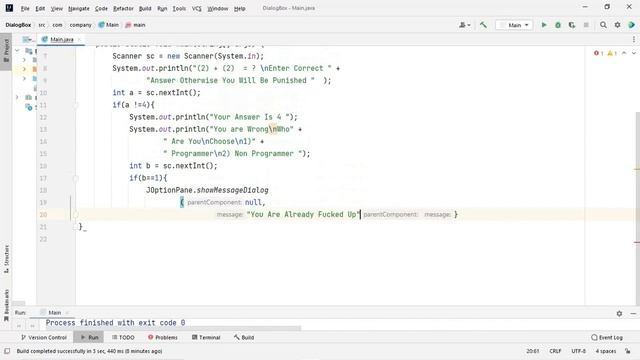
Task: Run the Main configuration with the green play icon
Action: click(544, 25)
